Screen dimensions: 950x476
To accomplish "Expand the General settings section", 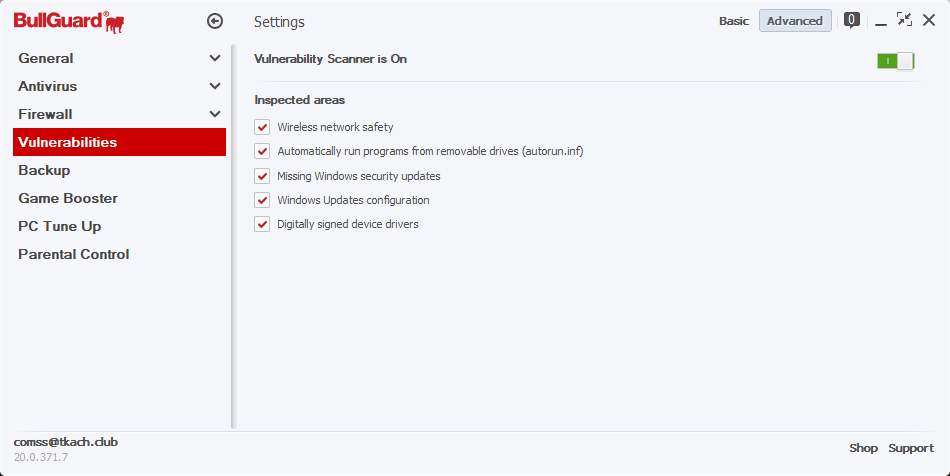I will pyautogui.click(x=214, y=58).
